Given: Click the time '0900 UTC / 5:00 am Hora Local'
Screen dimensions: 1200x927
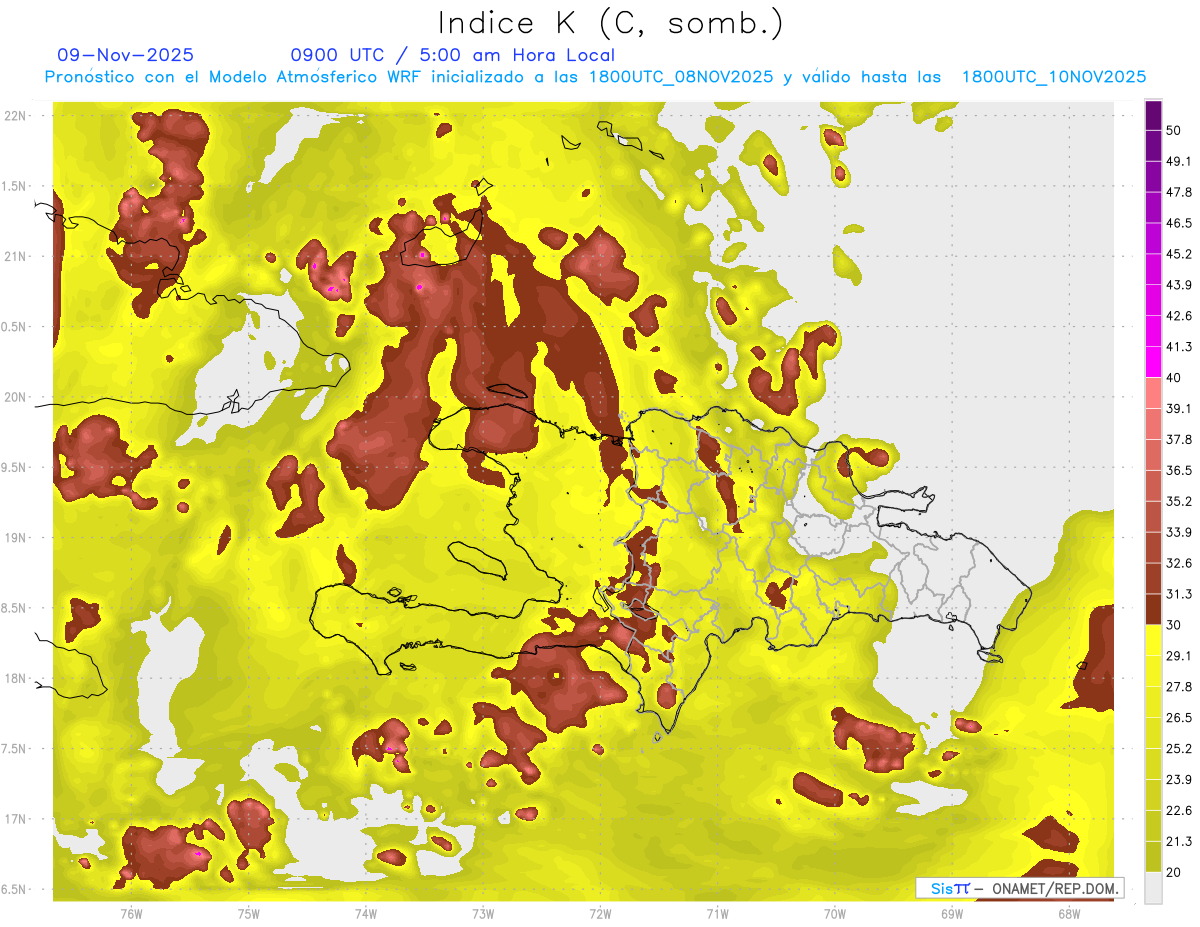Looking at the screenshot, I should tap(452, 55).
